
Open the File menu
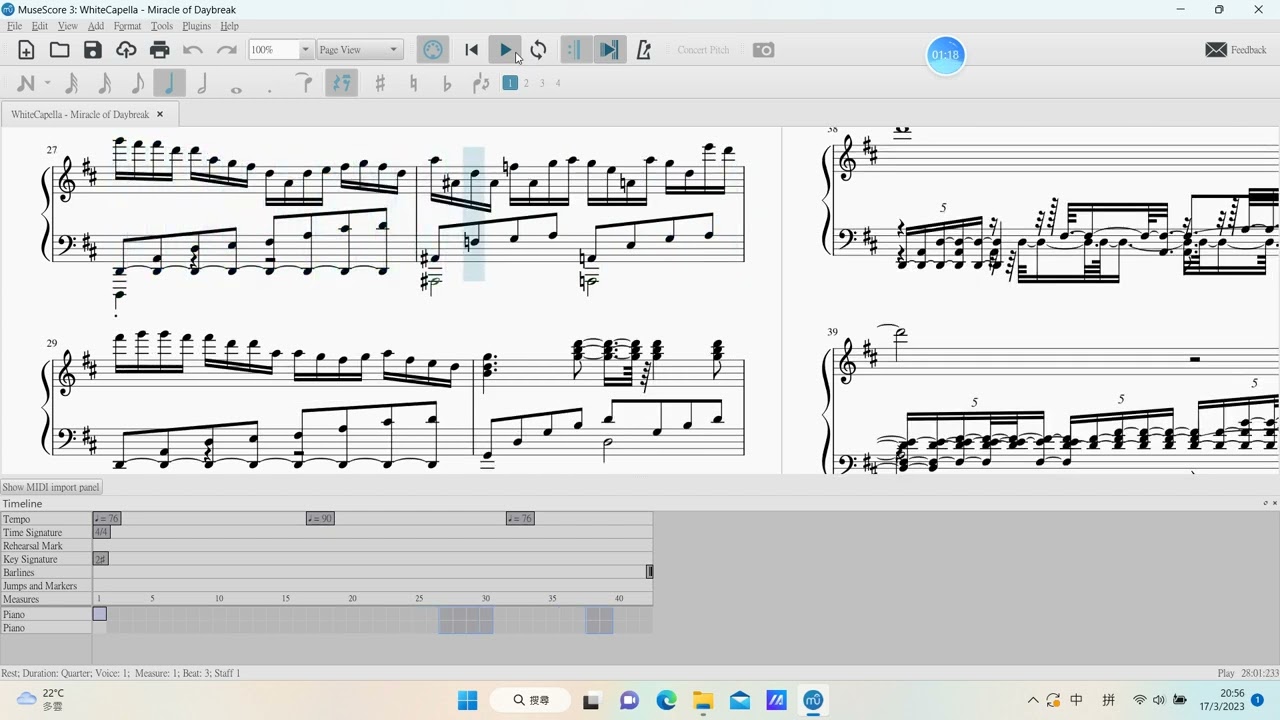pyautogui.click(x=14, y=26)
